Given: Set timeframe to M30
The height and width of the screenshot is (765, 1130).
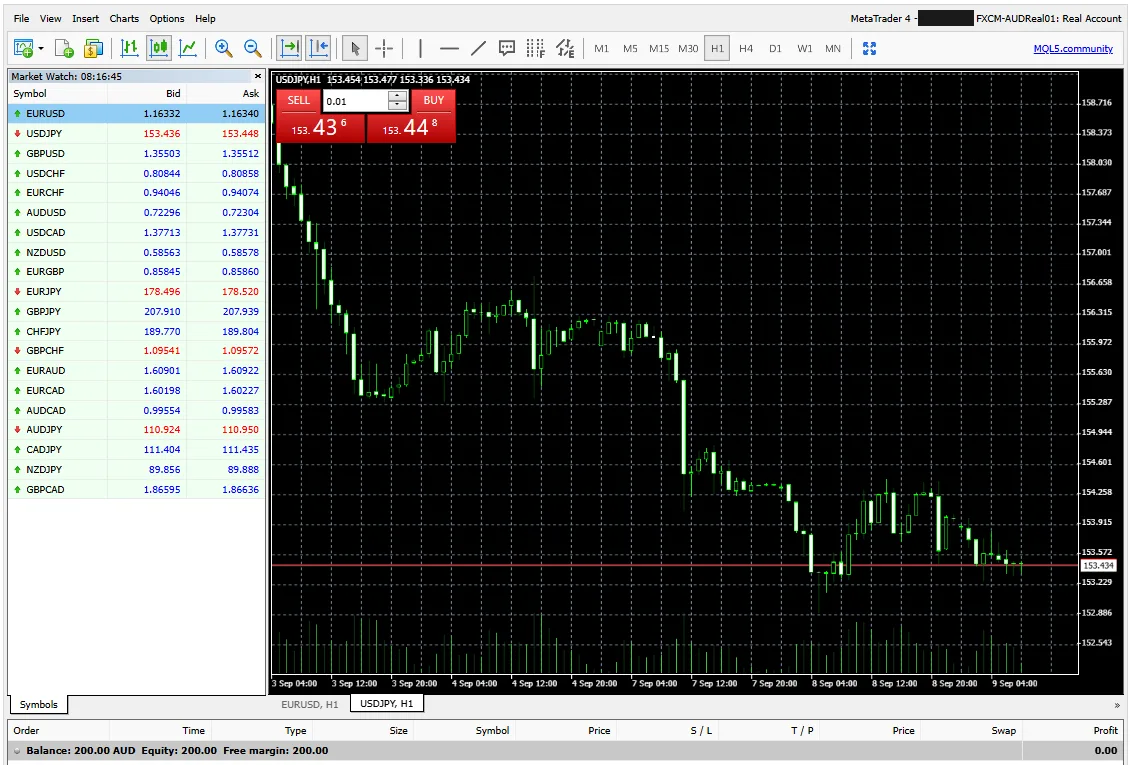Looking at the screenshot, I should 688,48.
